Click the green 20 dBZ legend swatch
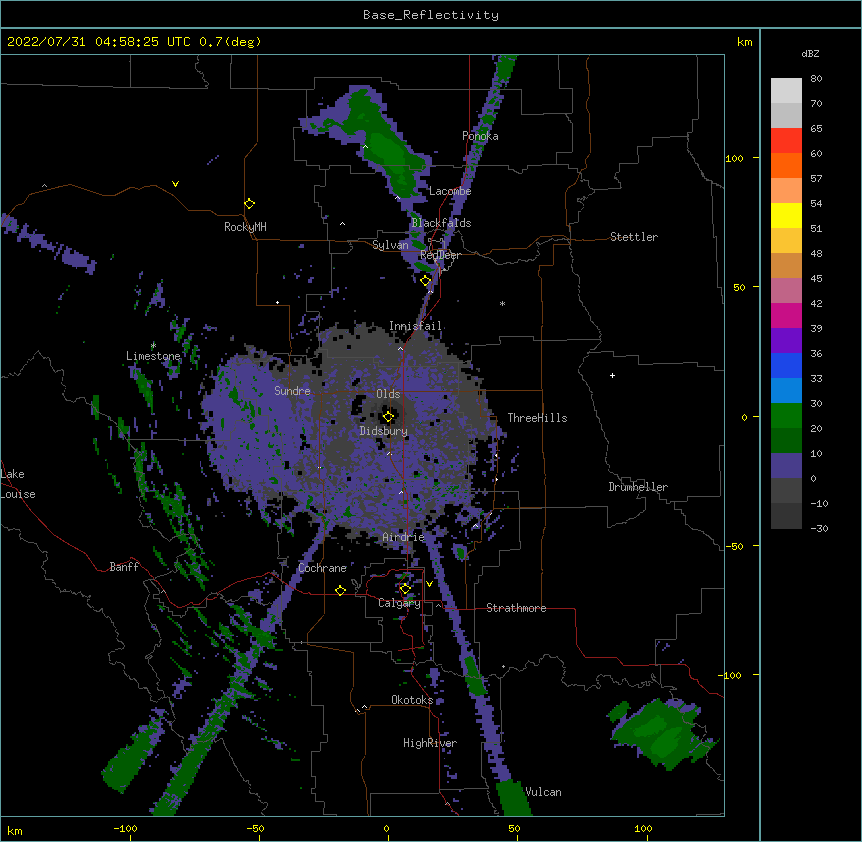The width and height of the screenshot is (862, 842). coord(786,416)
